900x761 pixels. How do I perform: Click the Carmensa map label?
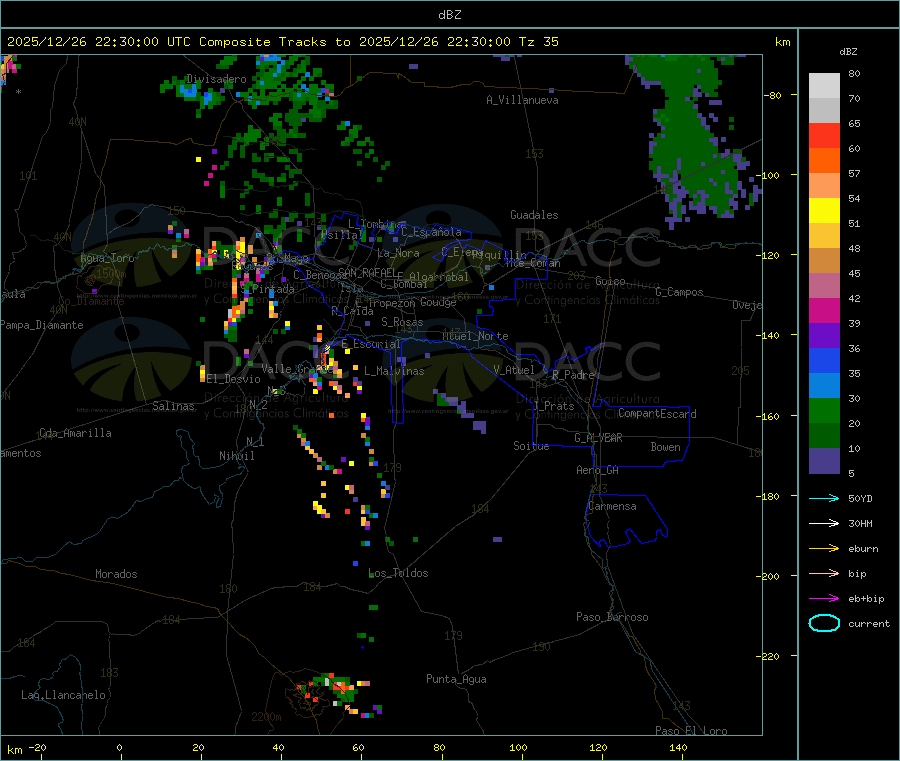[x=612, y=506]
